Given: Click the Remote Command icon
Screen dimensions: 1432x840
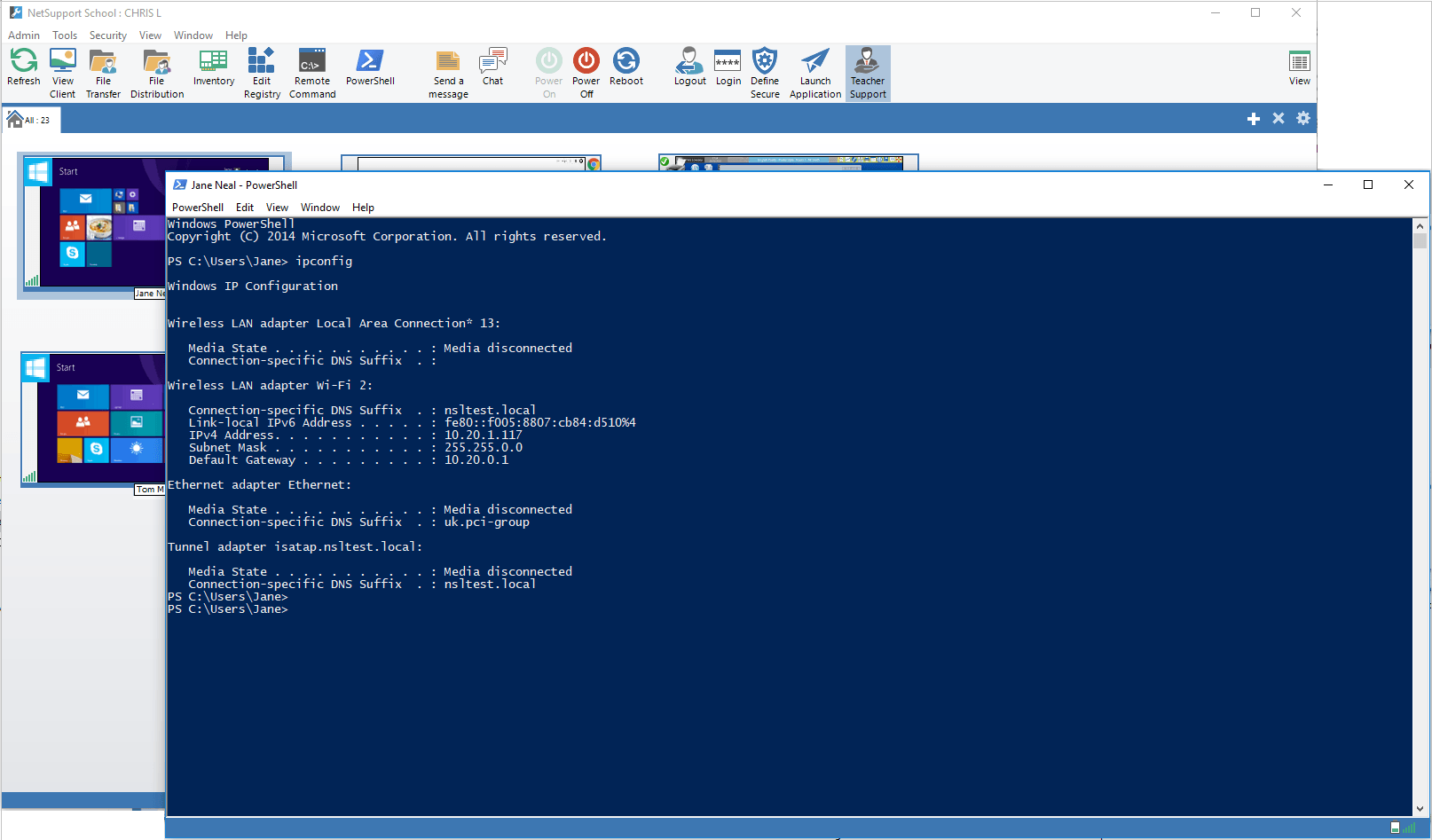Looking at the screenshot, I should click(x=312, y=73).
